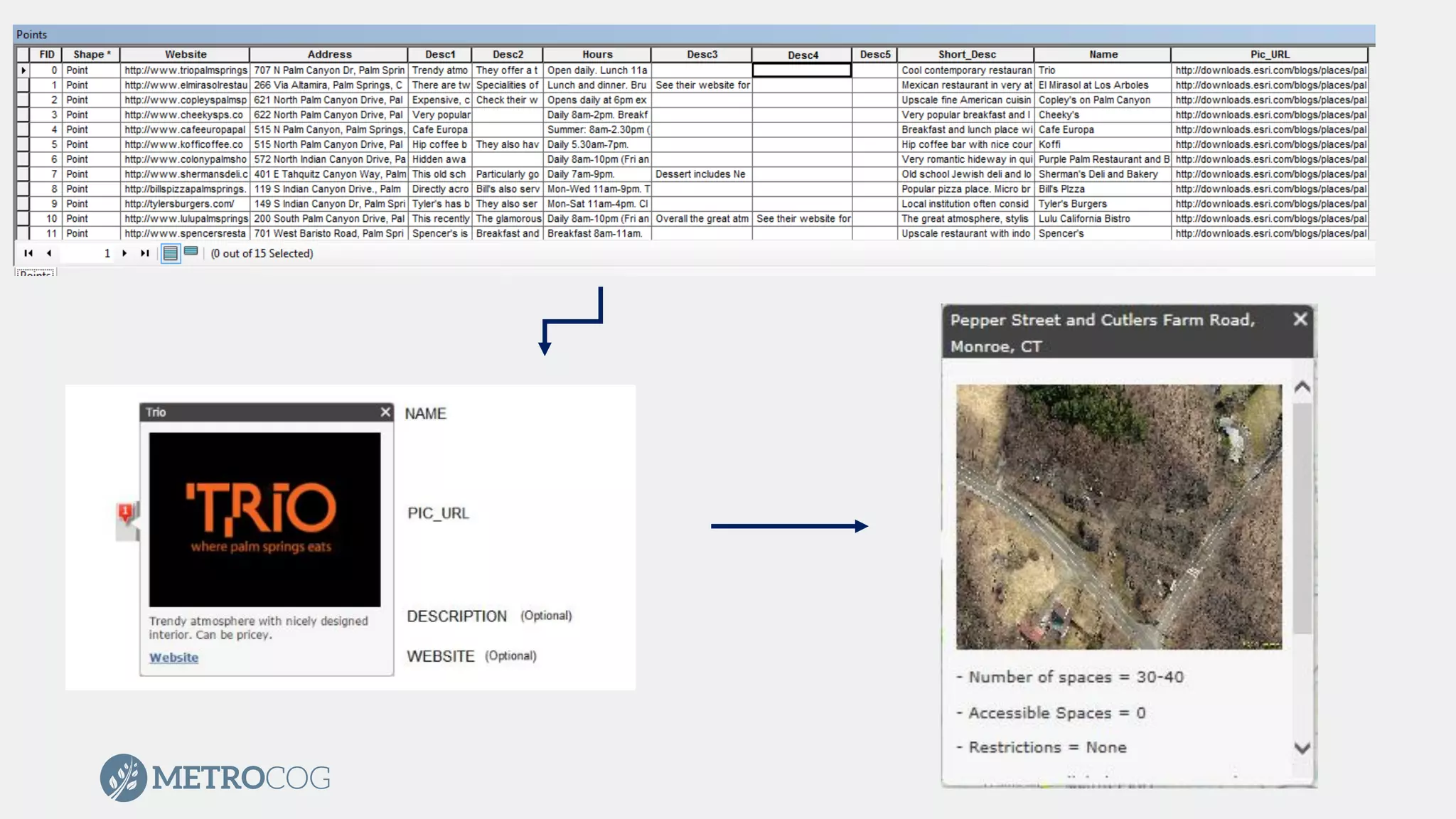
Task: Close the Trio popup window
Action: point(385,412)
